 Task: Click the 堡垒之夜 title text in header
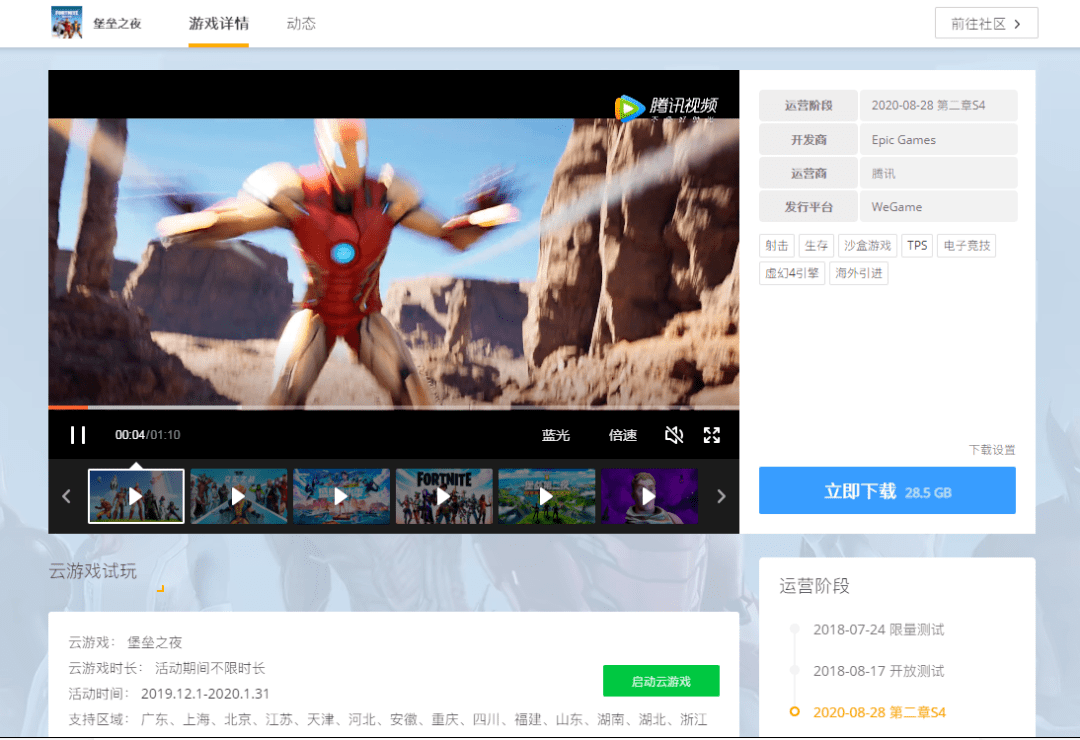click(x=117, y=23)
